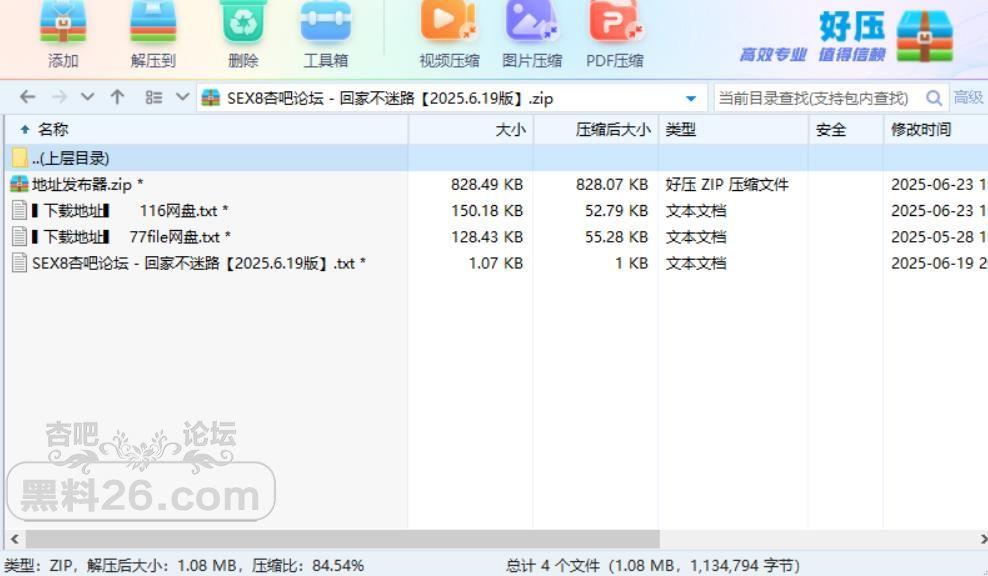
Task: Select the ..(上层目录) parent folder row
Action: pyautogui.click(x=497, y=158)
